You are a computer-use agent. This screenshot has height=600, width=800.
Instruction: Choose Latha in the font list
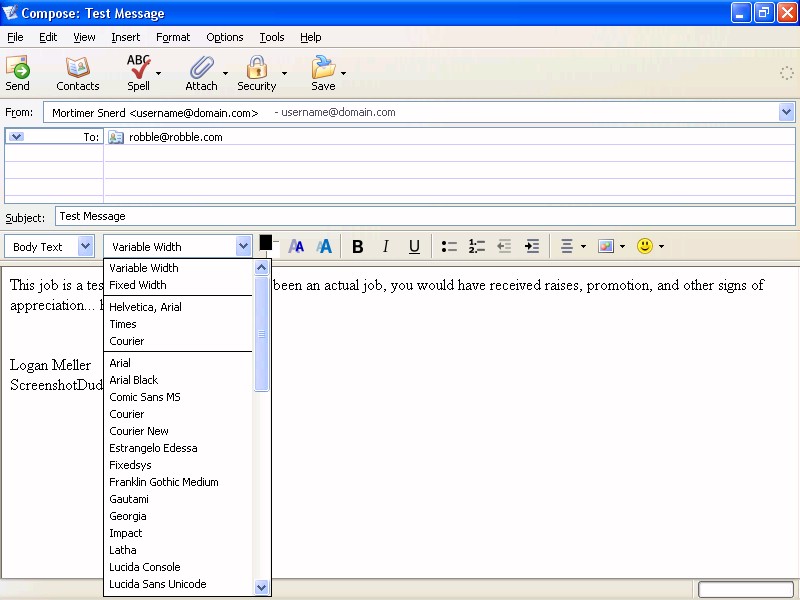click(178, 551)
